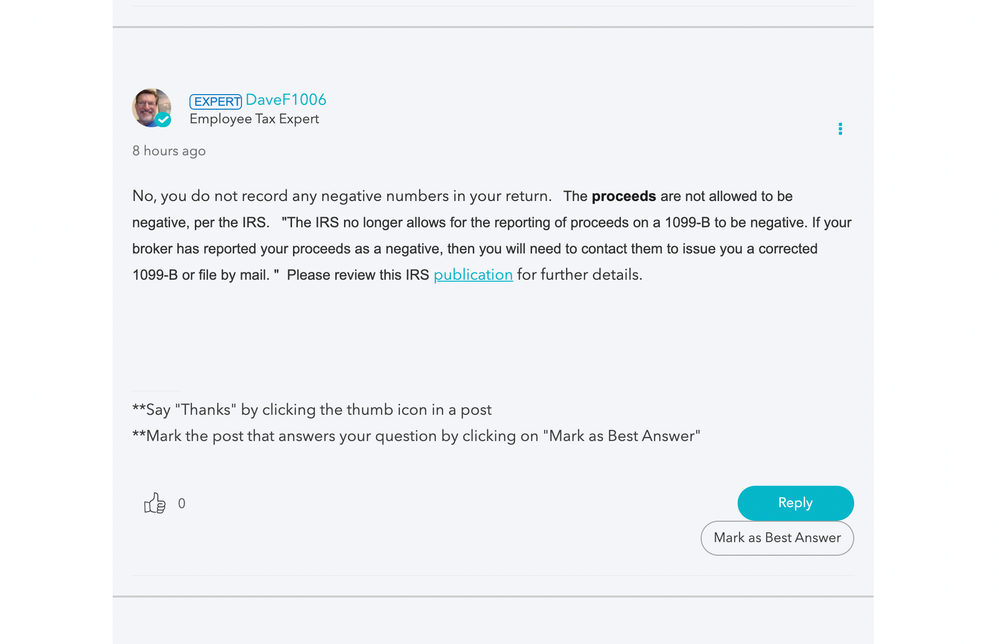The image size is (999, 644).
Task: Open the IRS publication link
Action: 473,275
